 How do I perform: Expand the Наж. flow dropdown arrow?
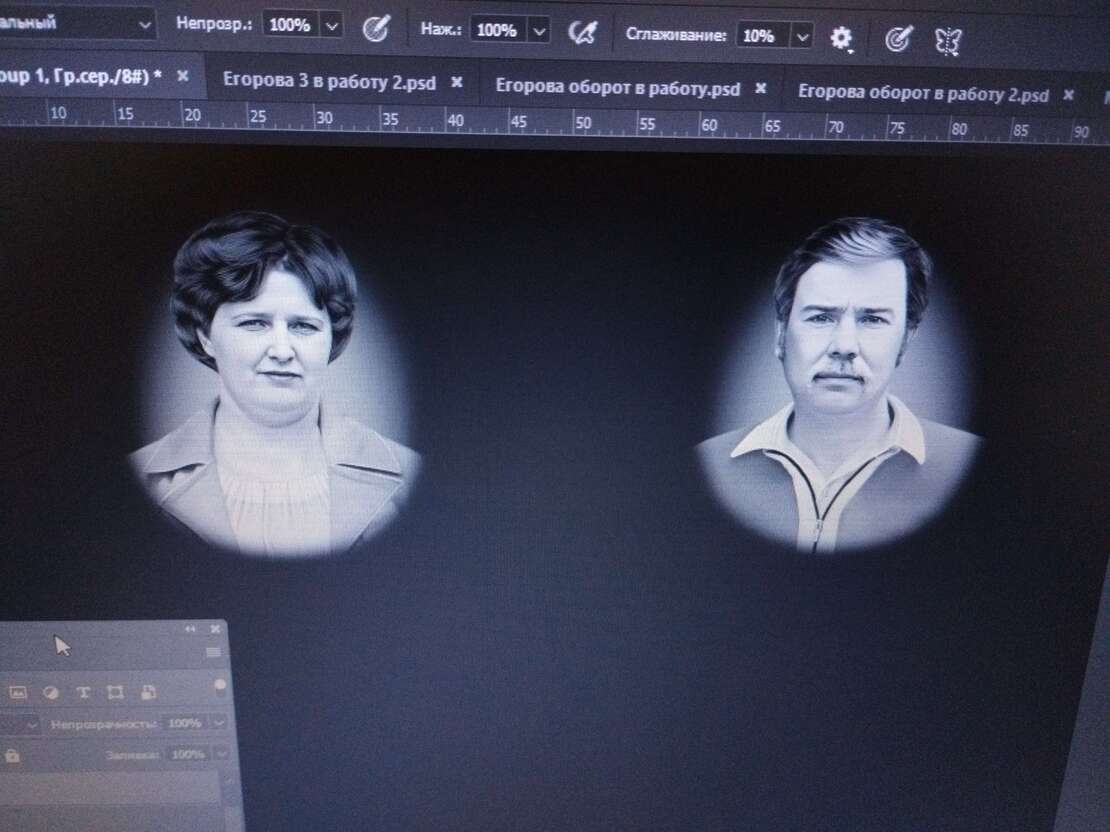point(540,31)
